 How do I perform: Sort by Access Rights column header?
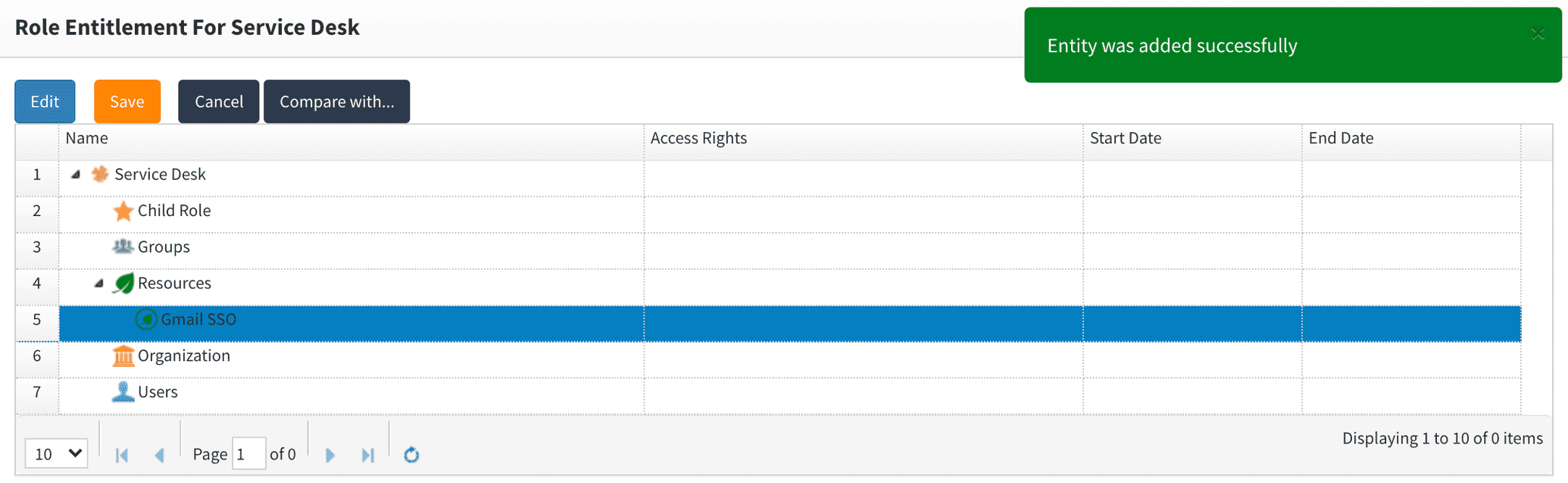click(x=698, y=138)
